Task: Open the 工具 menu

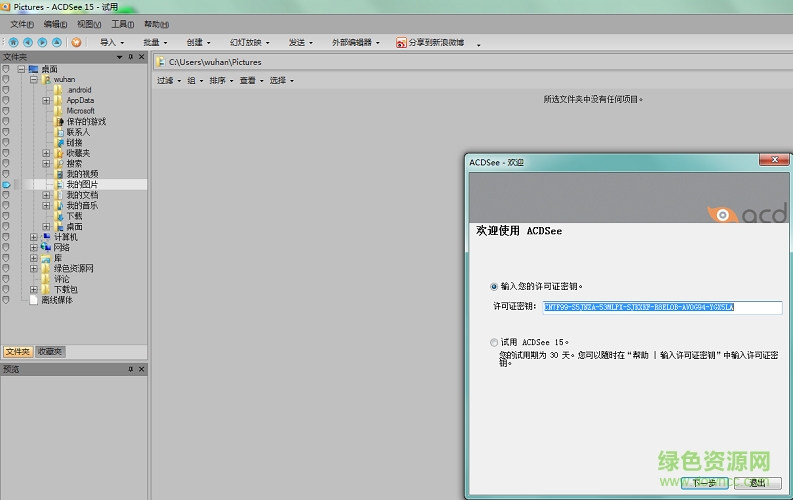Action: [122, 23]
